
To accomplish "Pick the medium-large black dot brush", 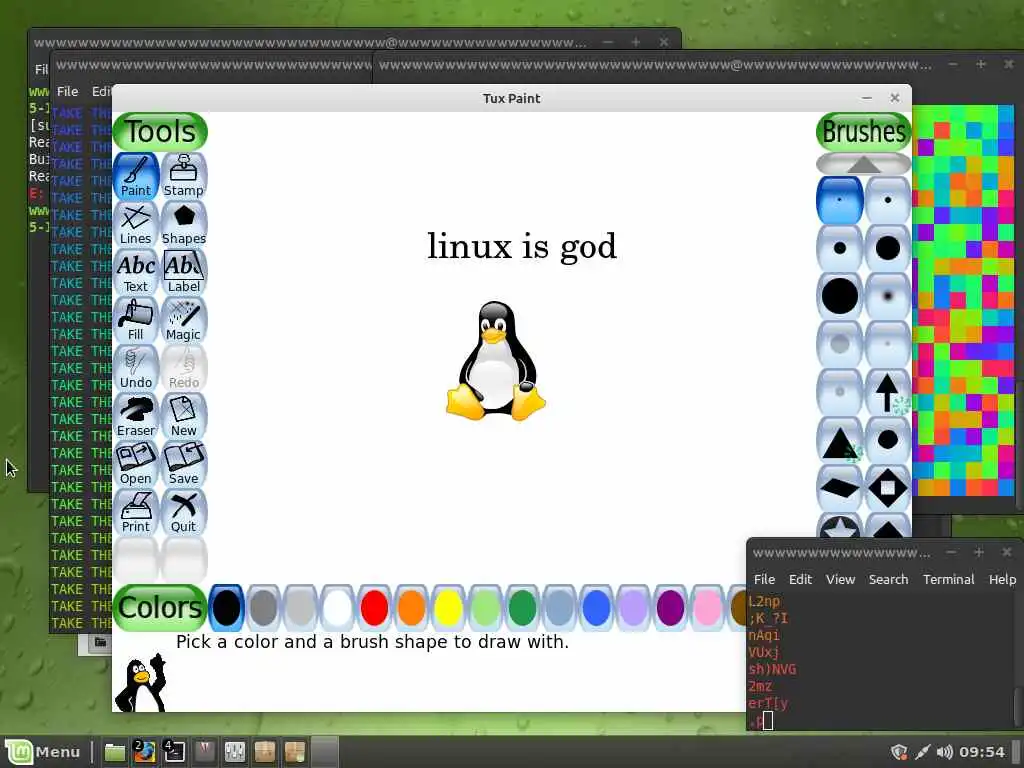I will [888, 248].
